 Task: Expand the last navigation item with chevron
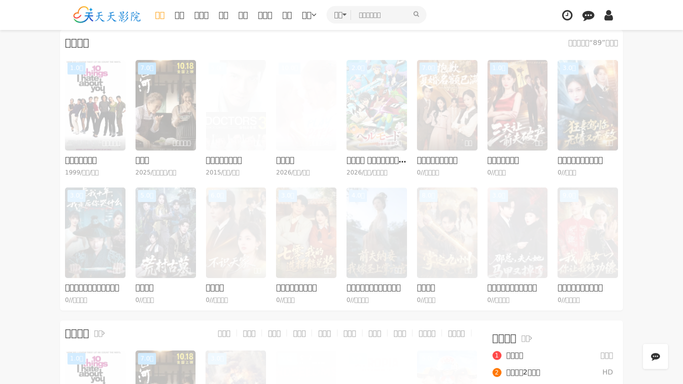(309, 15)
